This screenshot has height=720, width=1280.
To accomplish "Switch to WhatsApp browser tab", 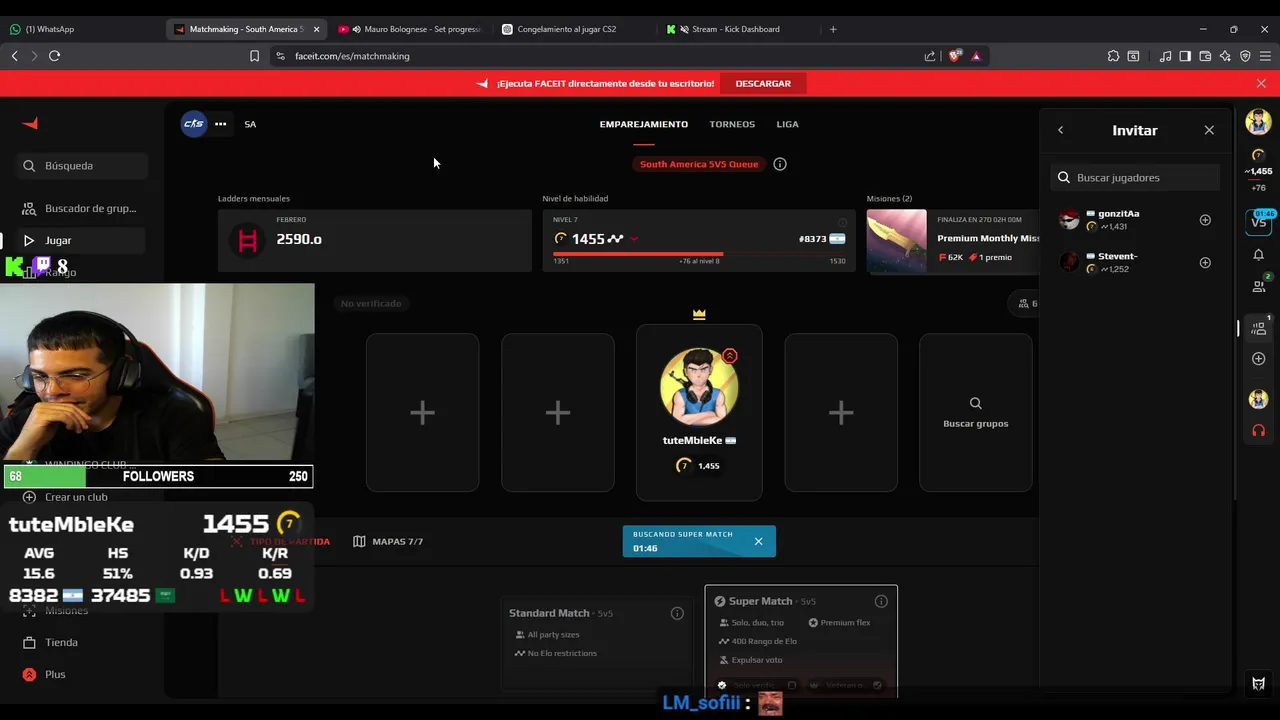I will 80,29.
